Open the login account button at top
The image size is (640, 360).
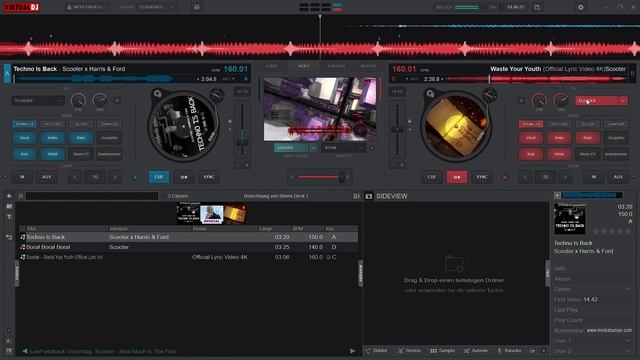87,7
